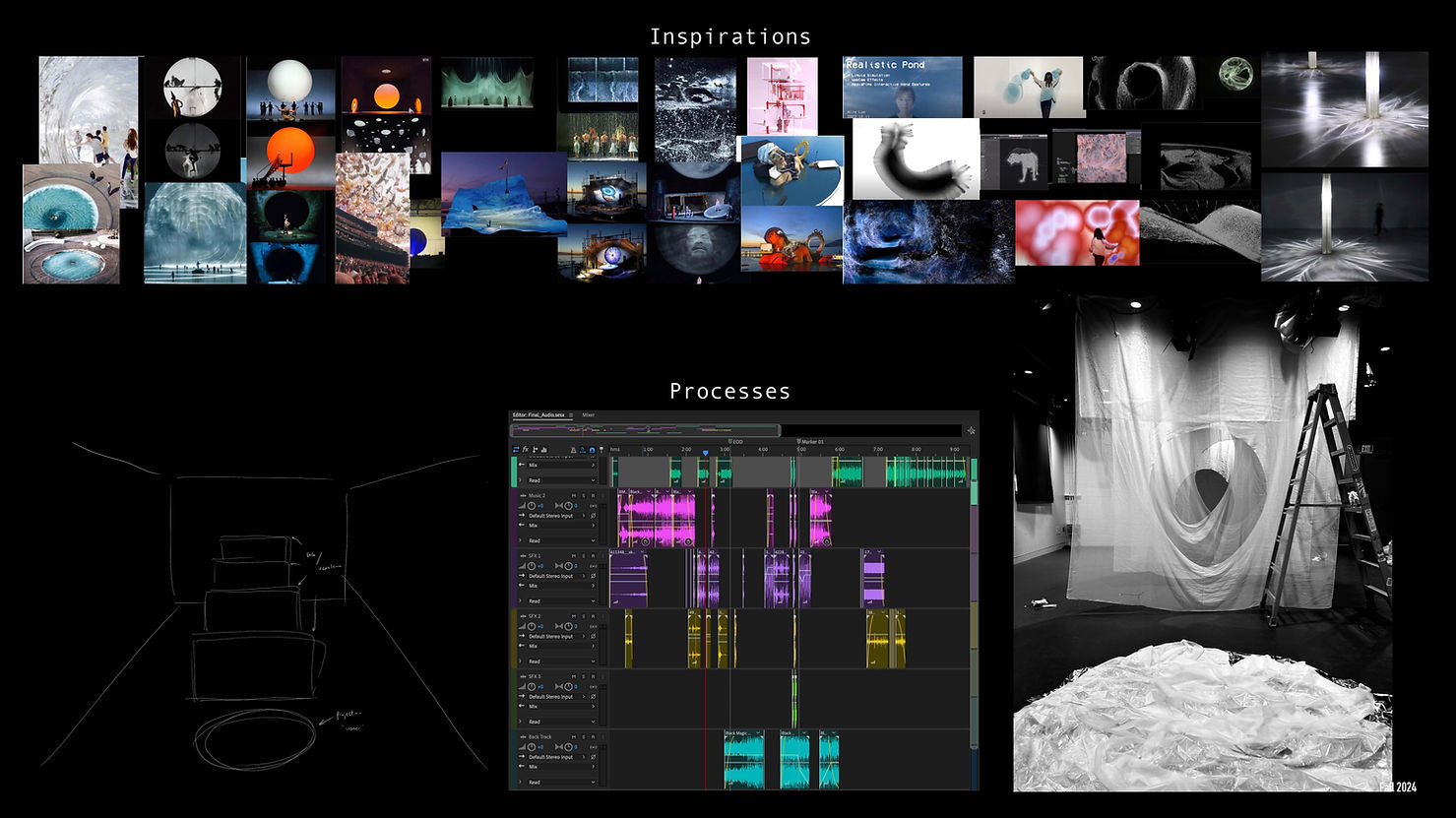Viewport: 1456px width, 818px height.
Task: Jump to the Marker 01 timeline marker
Action: coord(810,442)
